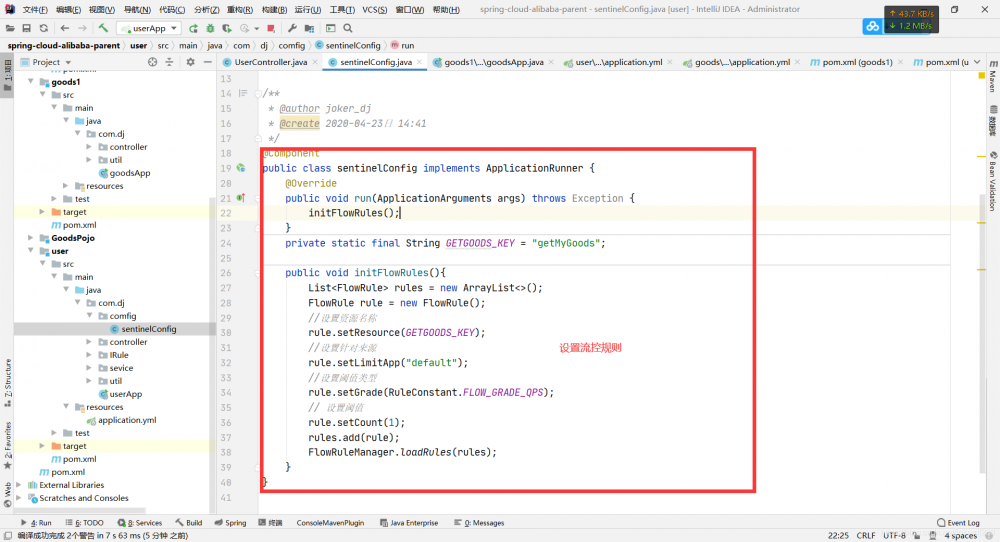The image size is (1000, 542).
Task: Click the locate/scroll-from-source target icon
Action: click(153, 62)
